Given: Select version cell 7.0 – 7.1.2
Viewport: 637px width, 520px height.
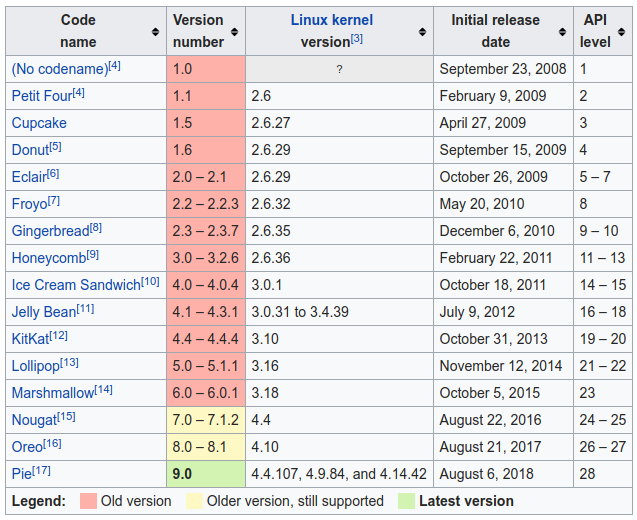Looking at the screenshot, I should click(x=206, y=420).
